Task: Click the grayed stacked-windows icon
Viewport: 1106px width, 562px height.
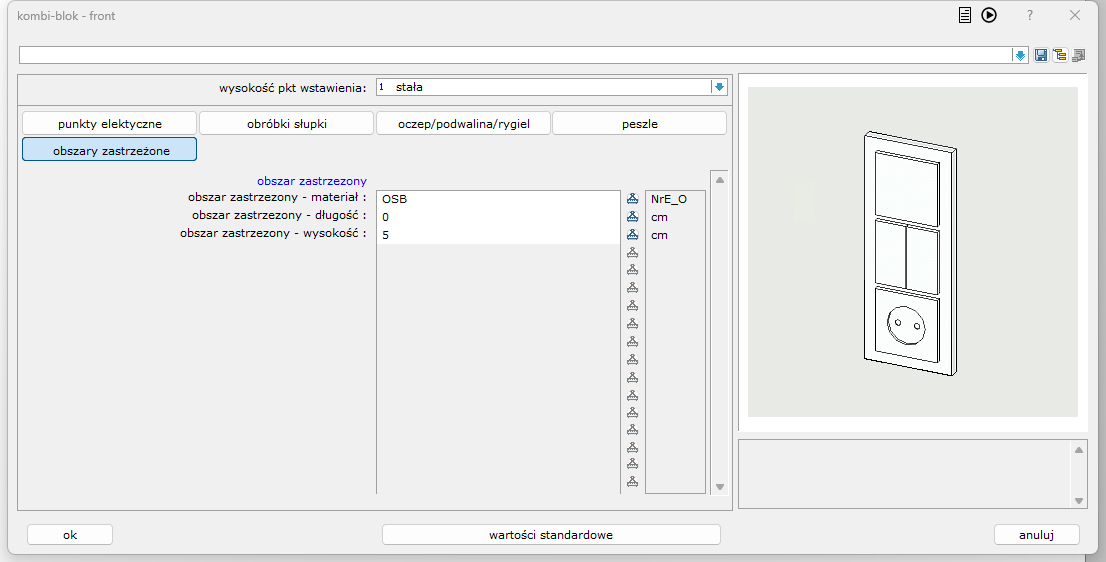Action: pyautogui.click(x=1078, y=55)
